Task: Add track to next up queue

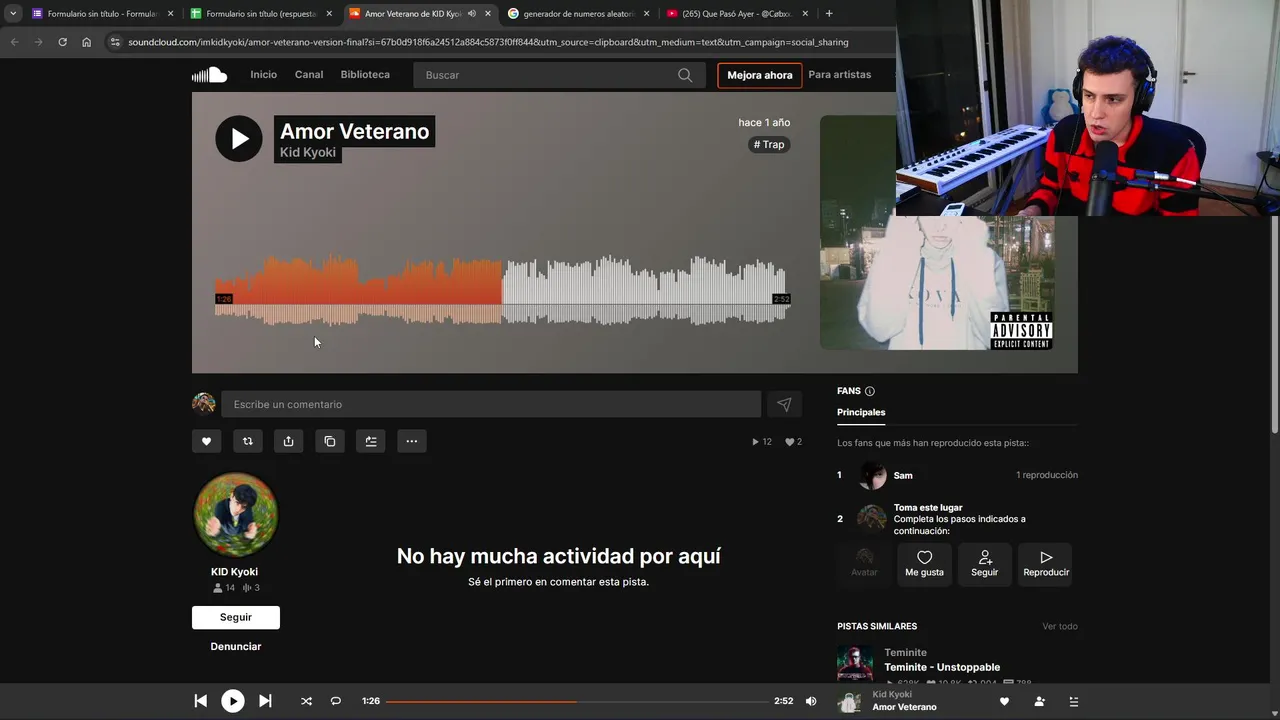Action: click(371, 441)
